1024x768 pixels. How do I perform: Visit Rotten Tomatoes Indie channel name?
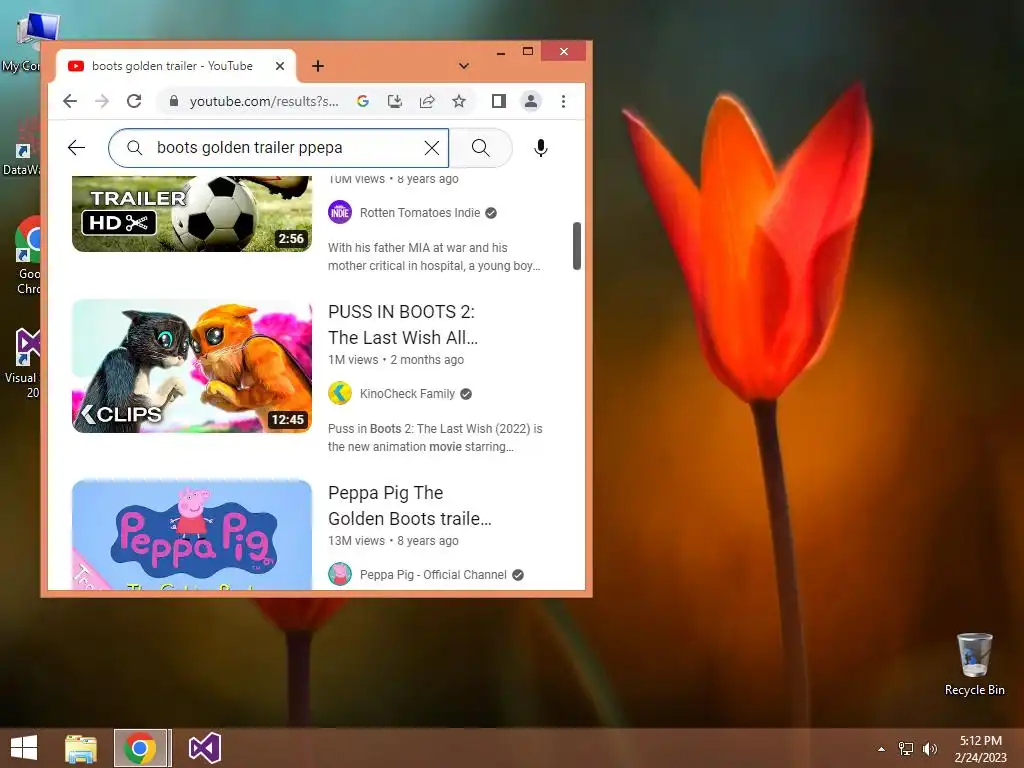click(x=420, y=213)
